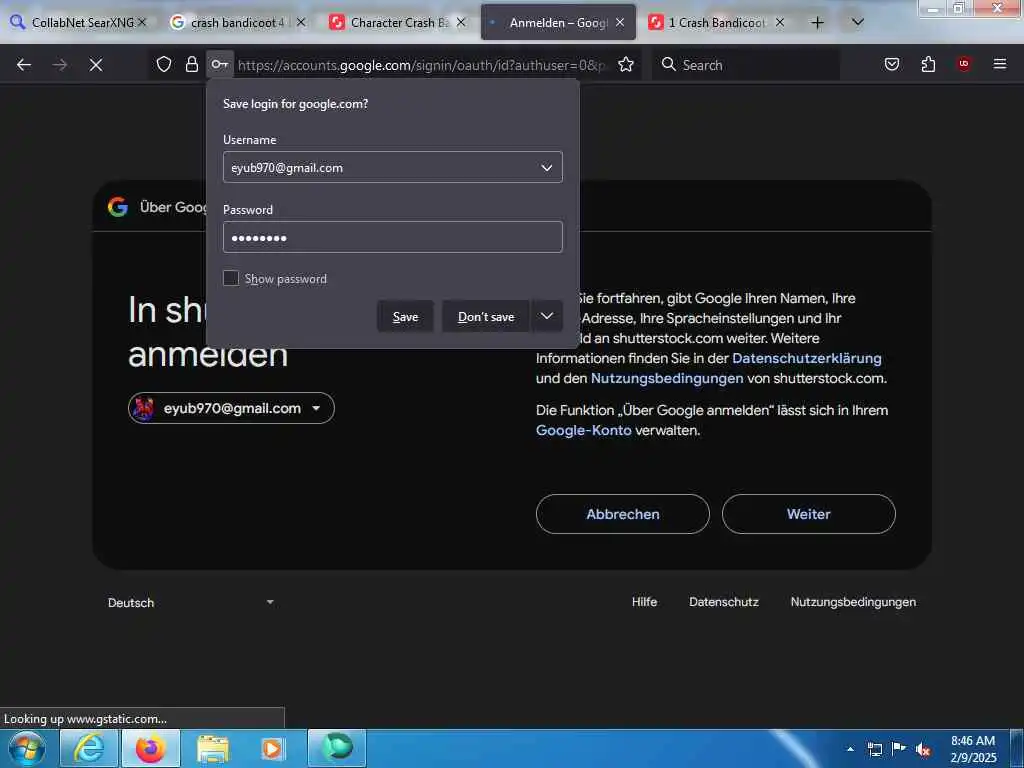Screen dimensions: 1024x768
Task: Open the Action Center flag icon
Action: click(899, 749)
